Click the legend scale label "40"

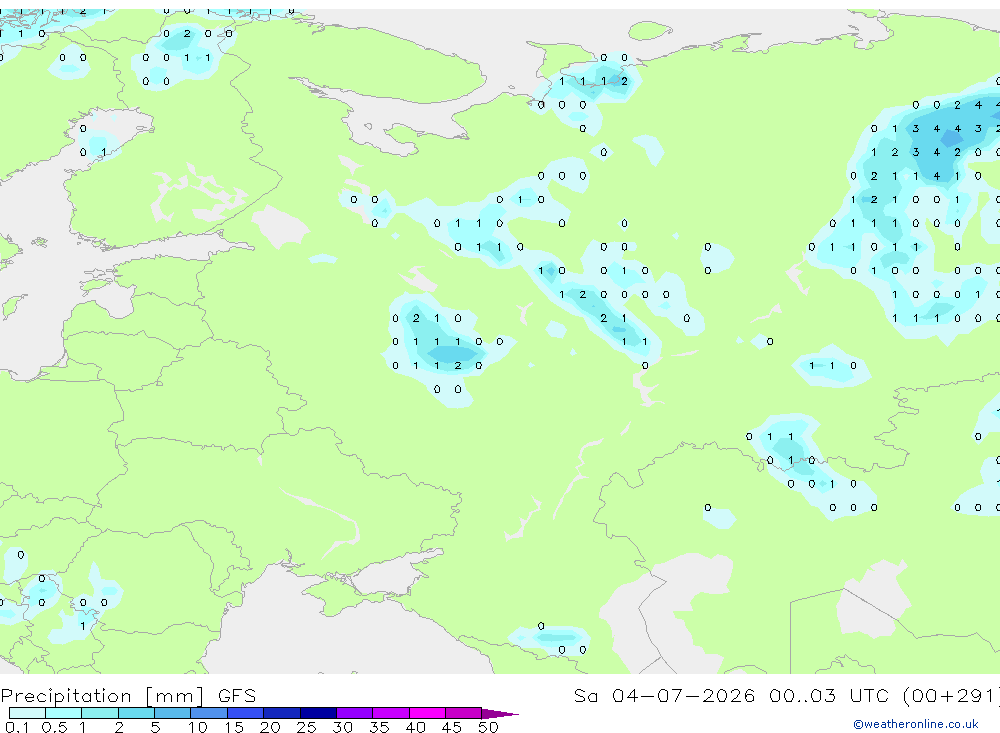[415, 727]
